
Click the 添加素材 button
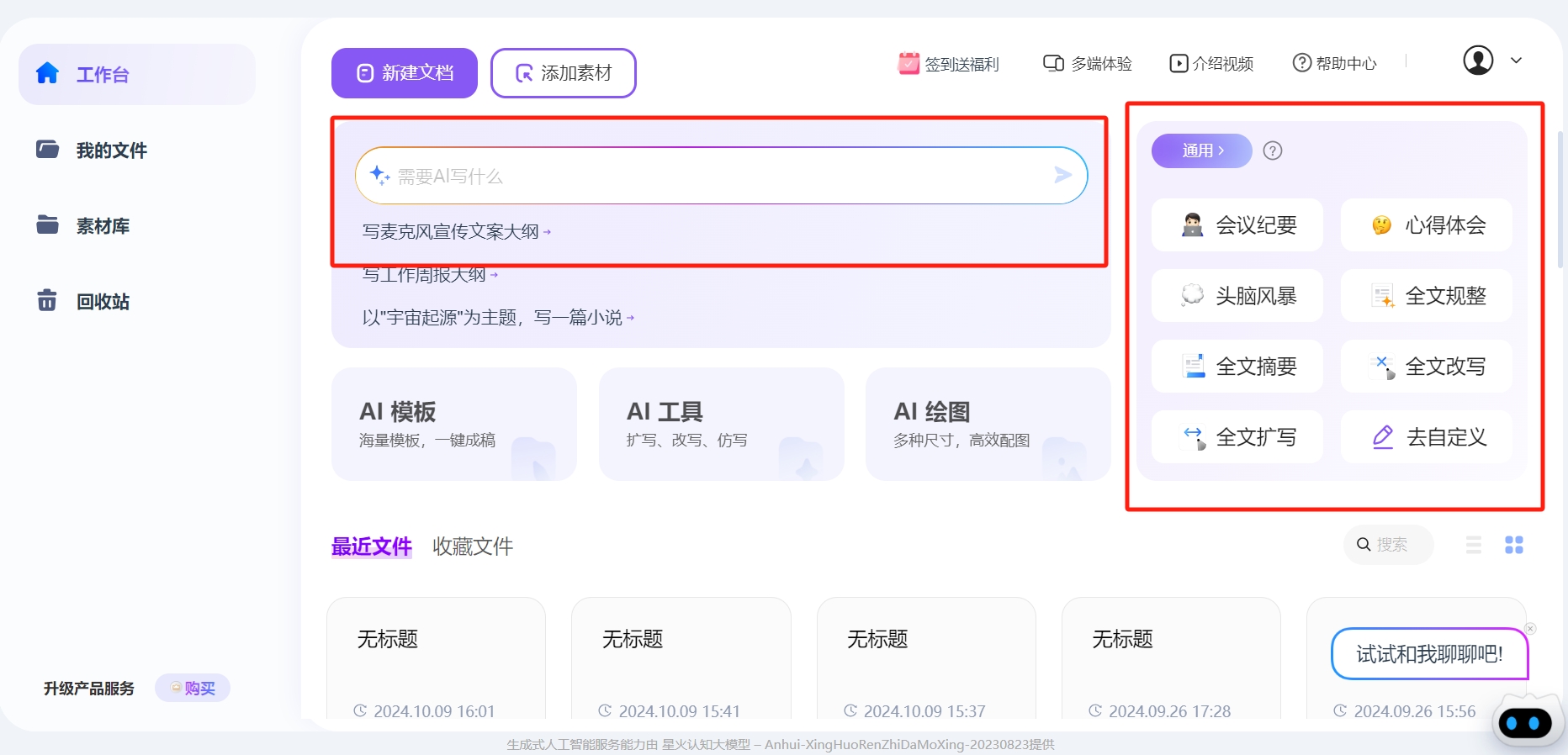(564, 73)
